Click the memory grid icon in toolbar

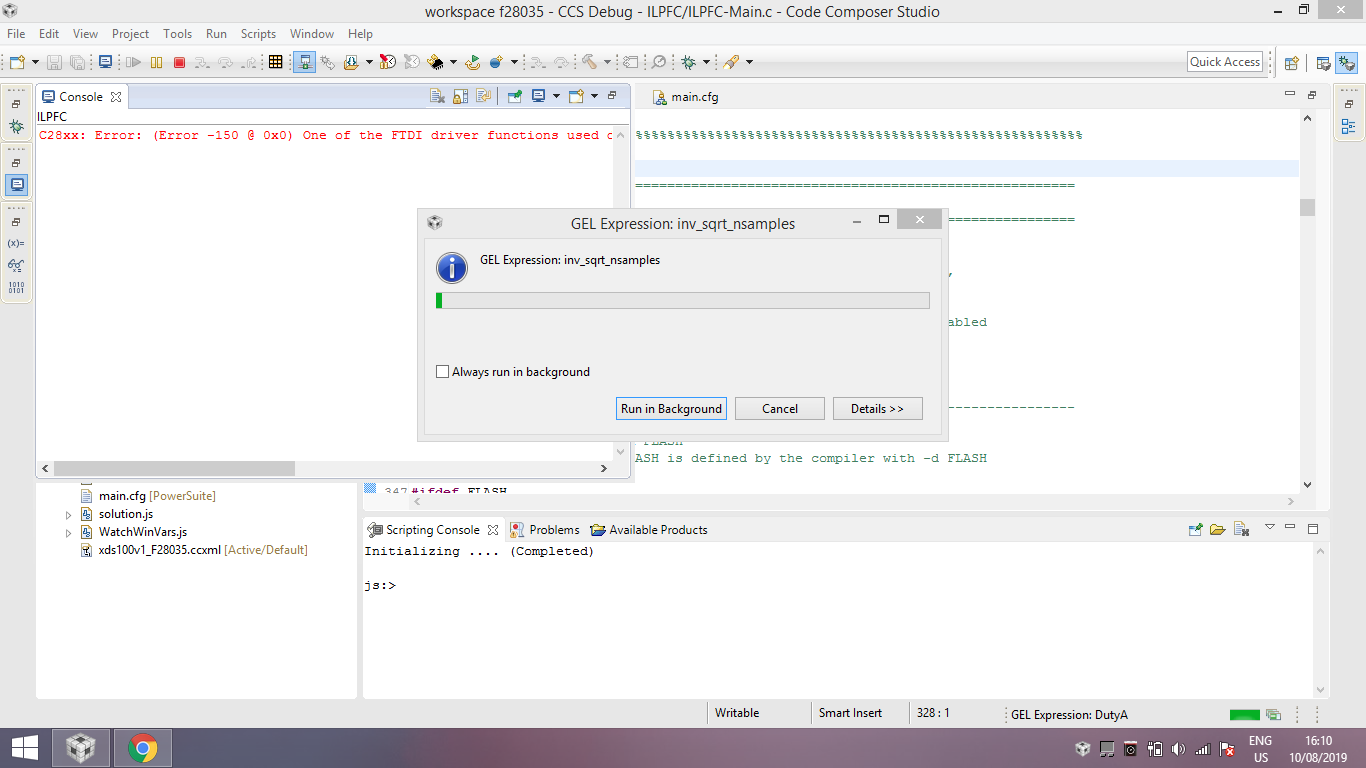275,62
